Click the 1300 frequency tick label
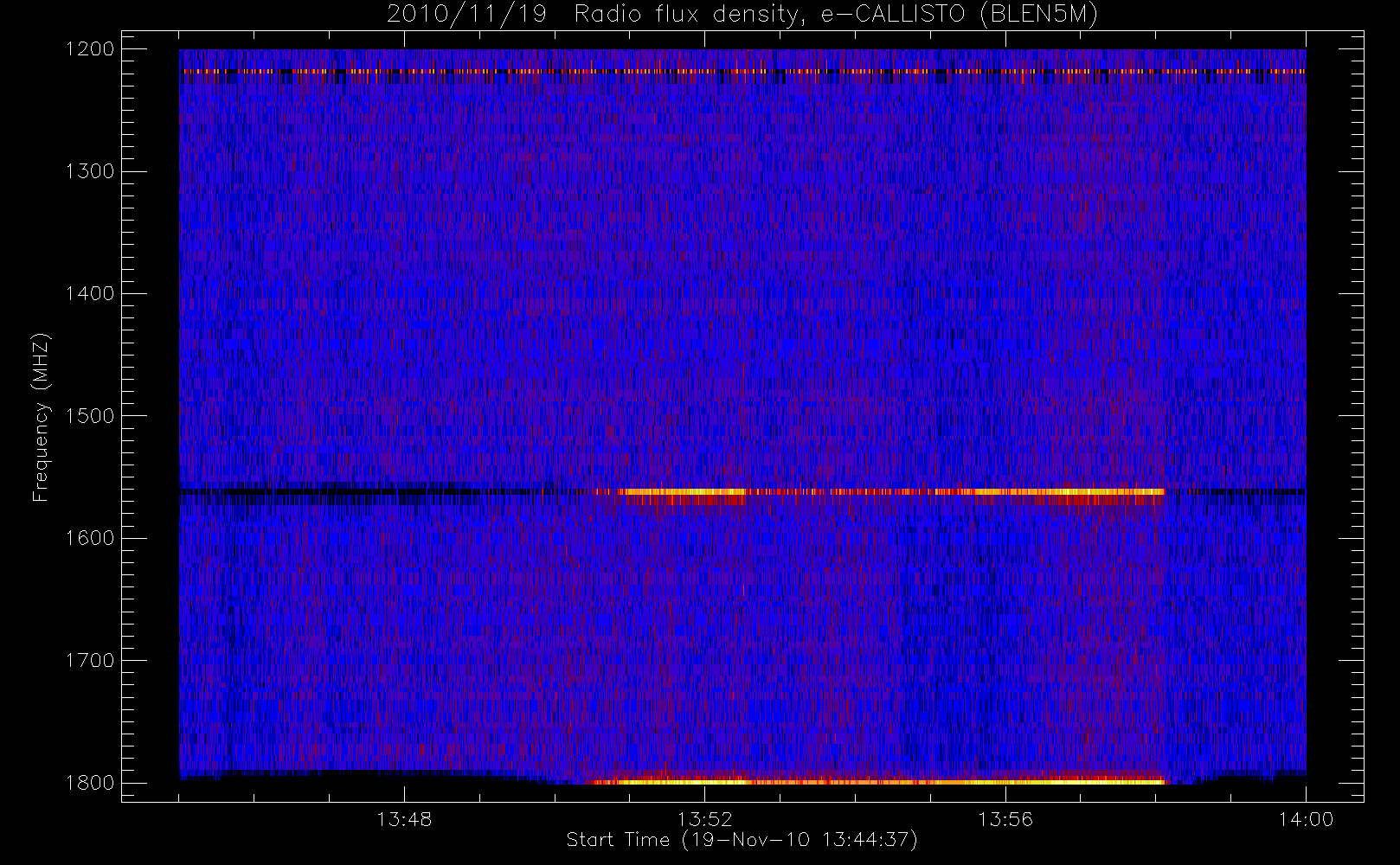The width and height of the screenshot is (1400, 865). point(90,171)
